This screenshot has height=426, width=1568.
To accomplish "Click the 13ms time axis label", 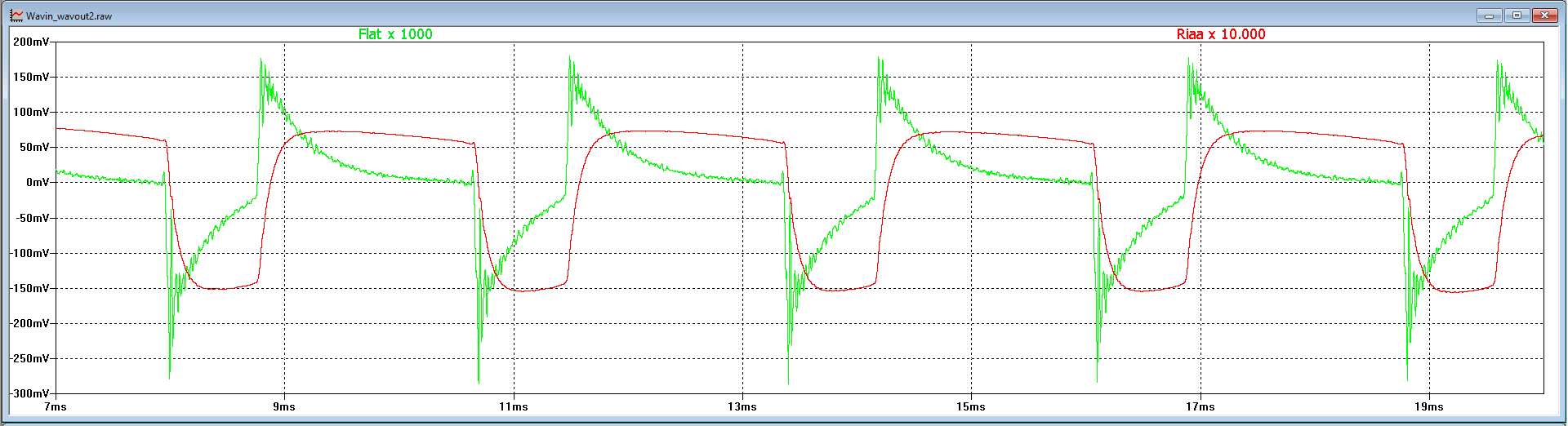I will (x=742, y=406).
